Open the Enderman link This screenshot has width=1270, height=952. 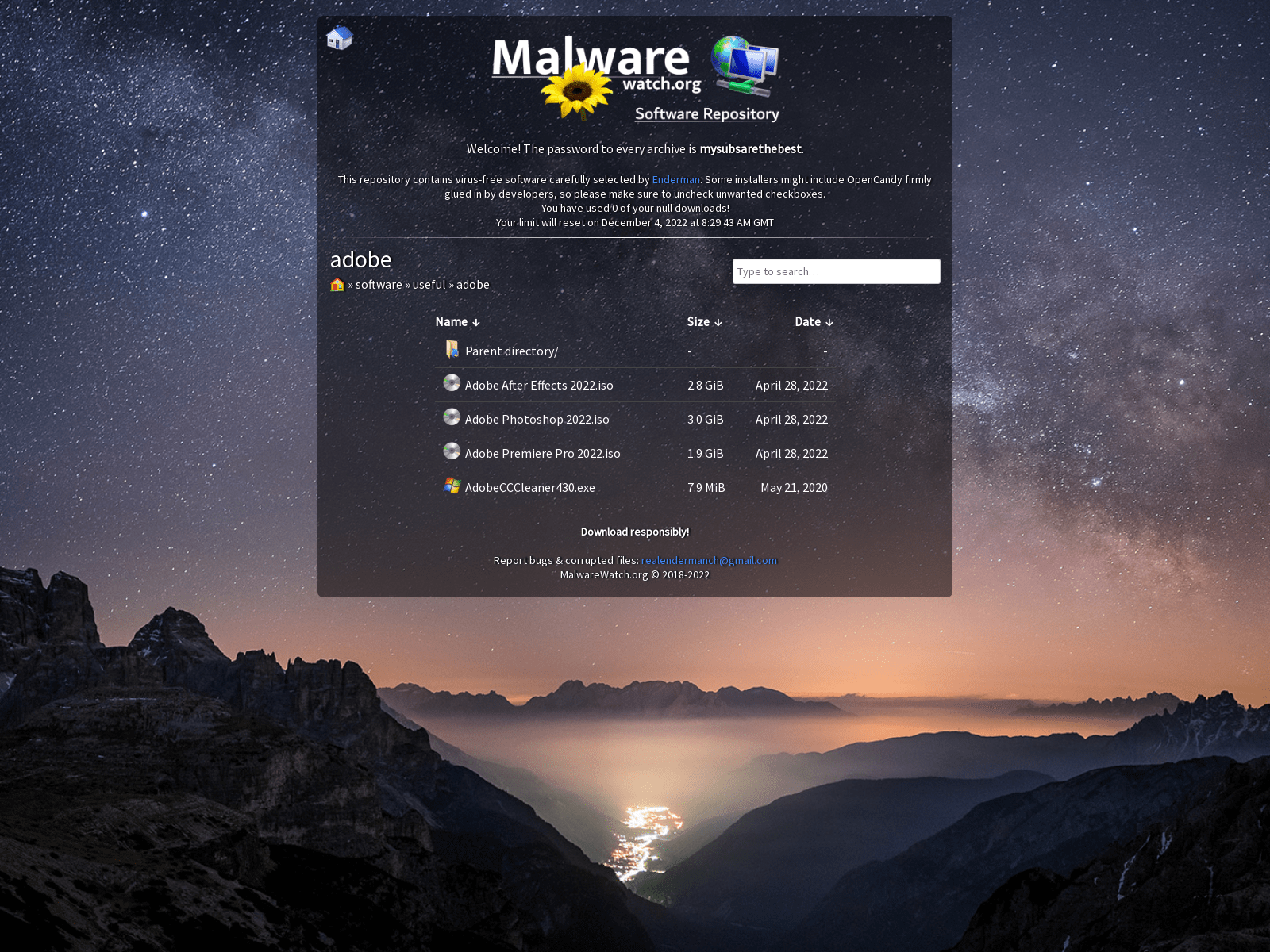[676, 180]
